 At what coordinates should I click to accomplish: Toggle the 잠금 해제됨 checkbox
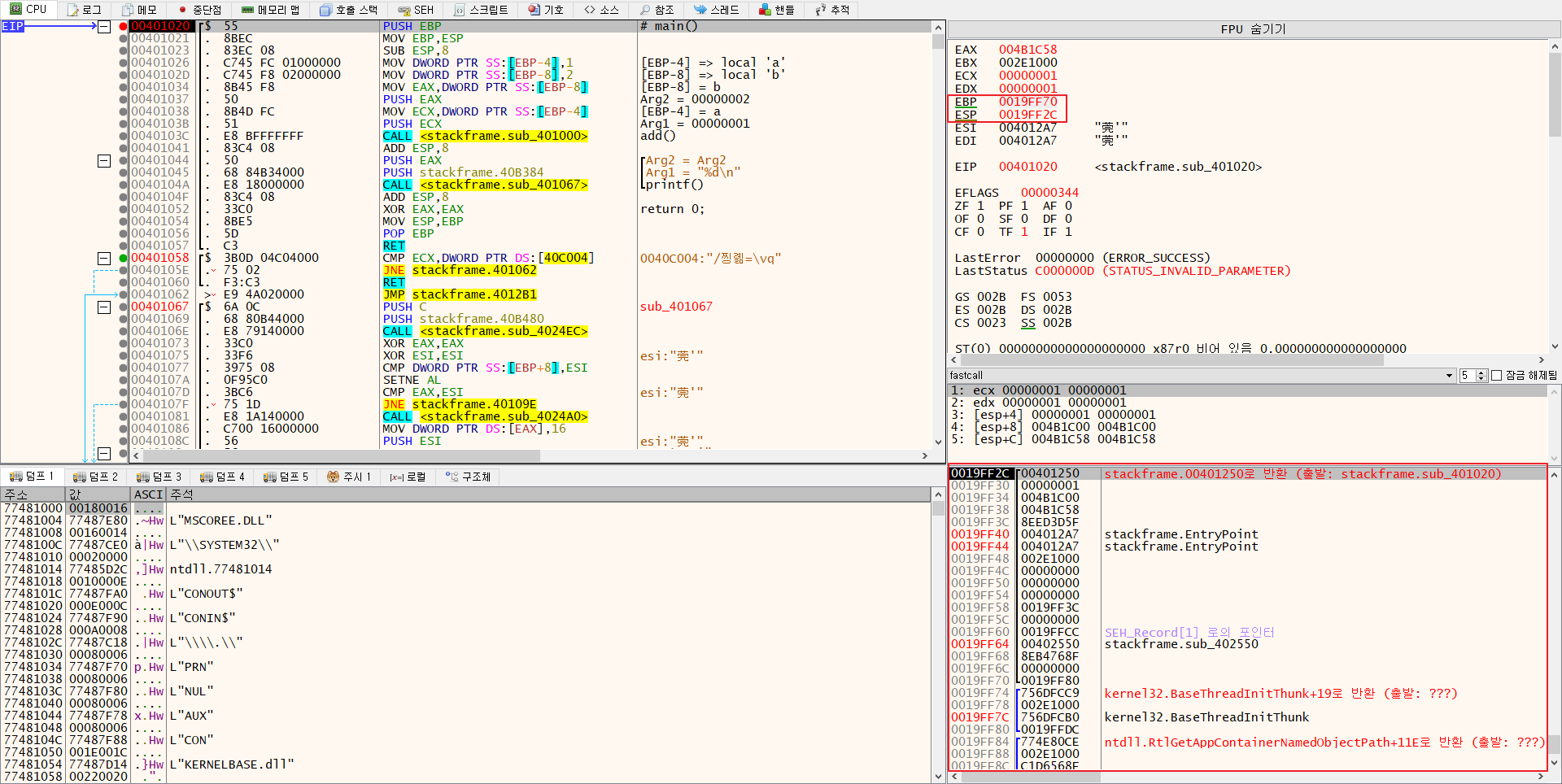[1496, 375]
